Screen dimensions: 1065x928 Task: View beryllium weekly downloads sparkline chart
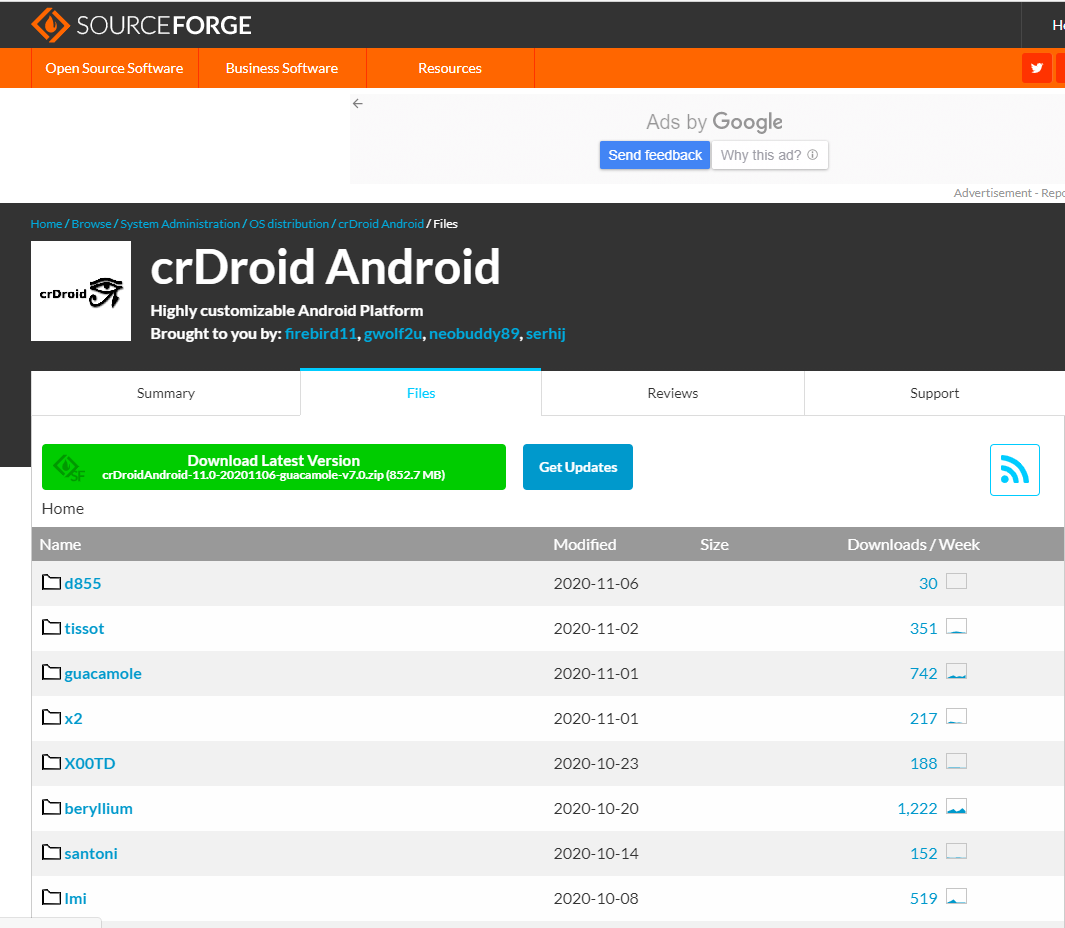click(x=956, y=806)
